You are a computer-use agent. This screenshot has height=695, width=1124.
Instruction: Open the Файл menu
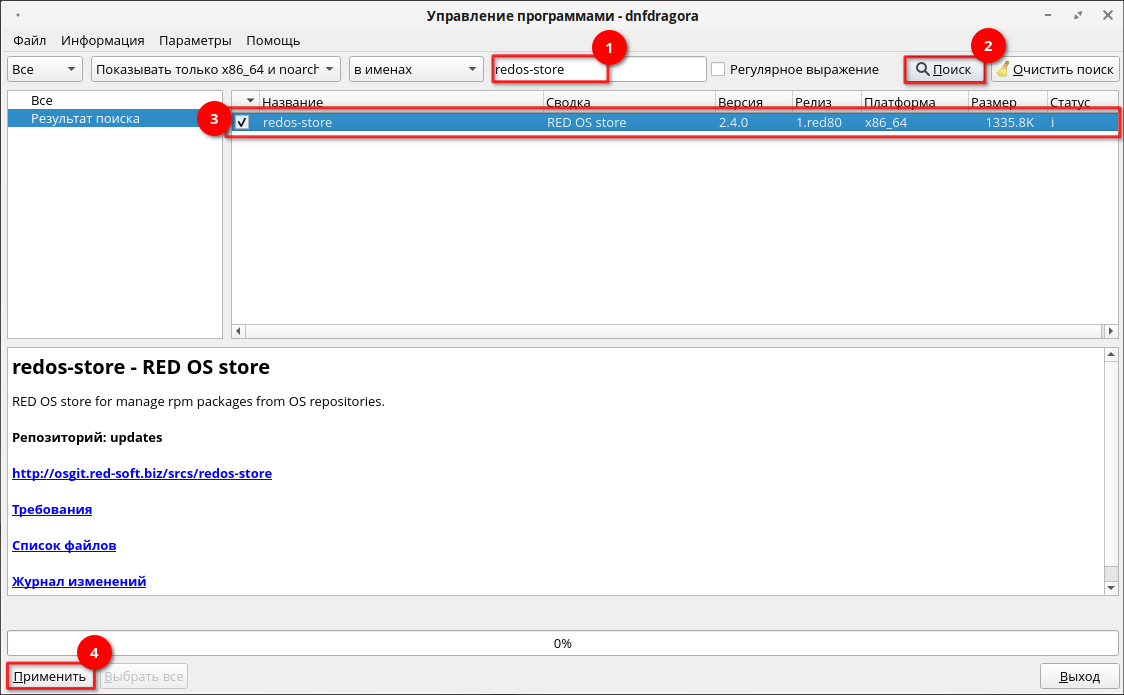[30, 40]
